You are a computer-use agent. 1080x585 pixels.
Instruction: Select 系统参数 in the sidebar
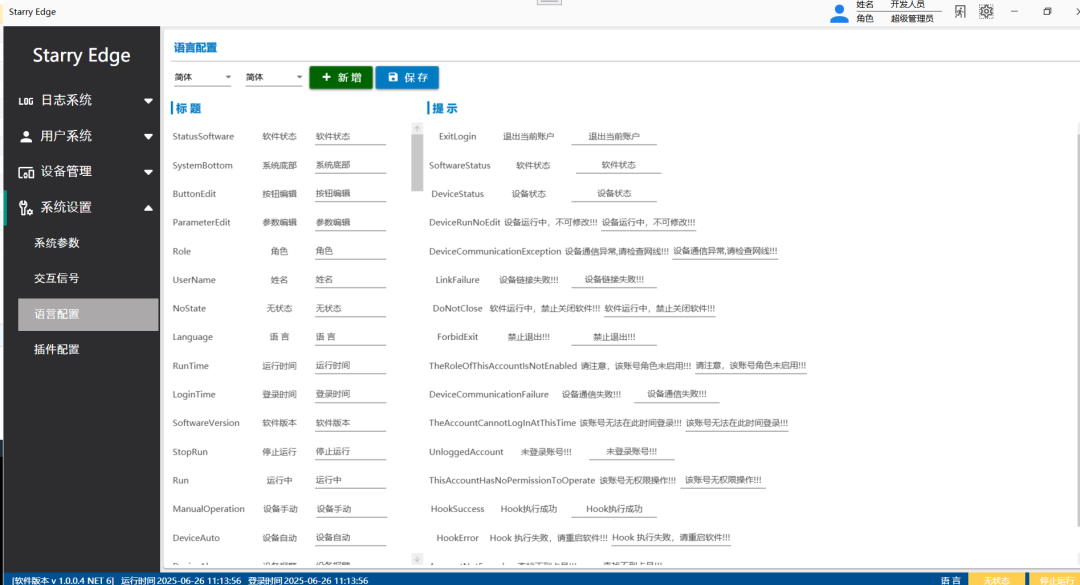(87, 242)
